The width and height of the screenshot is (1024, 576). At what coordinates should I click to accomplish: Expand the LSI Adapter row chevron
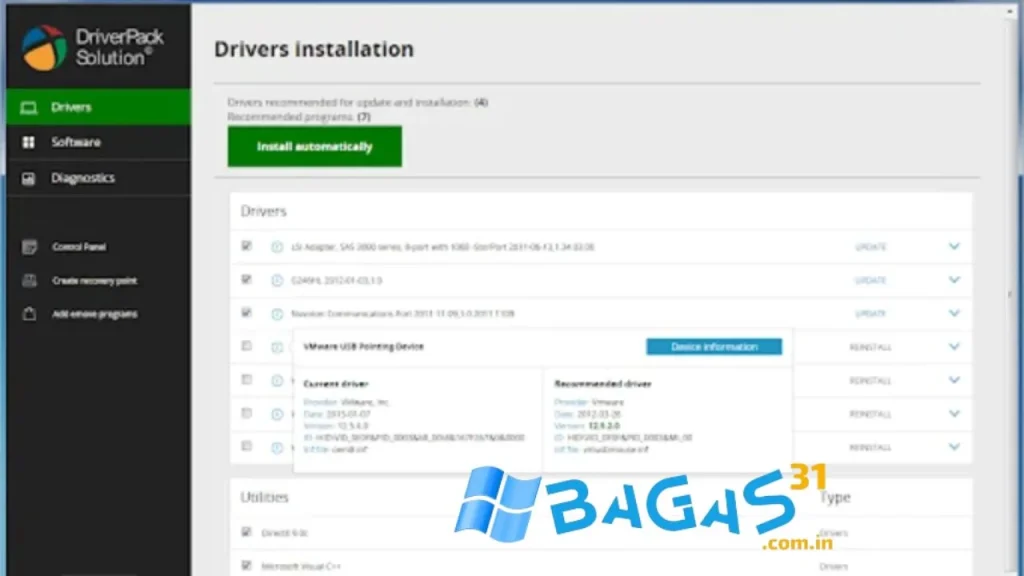click(x=954, y=246)
